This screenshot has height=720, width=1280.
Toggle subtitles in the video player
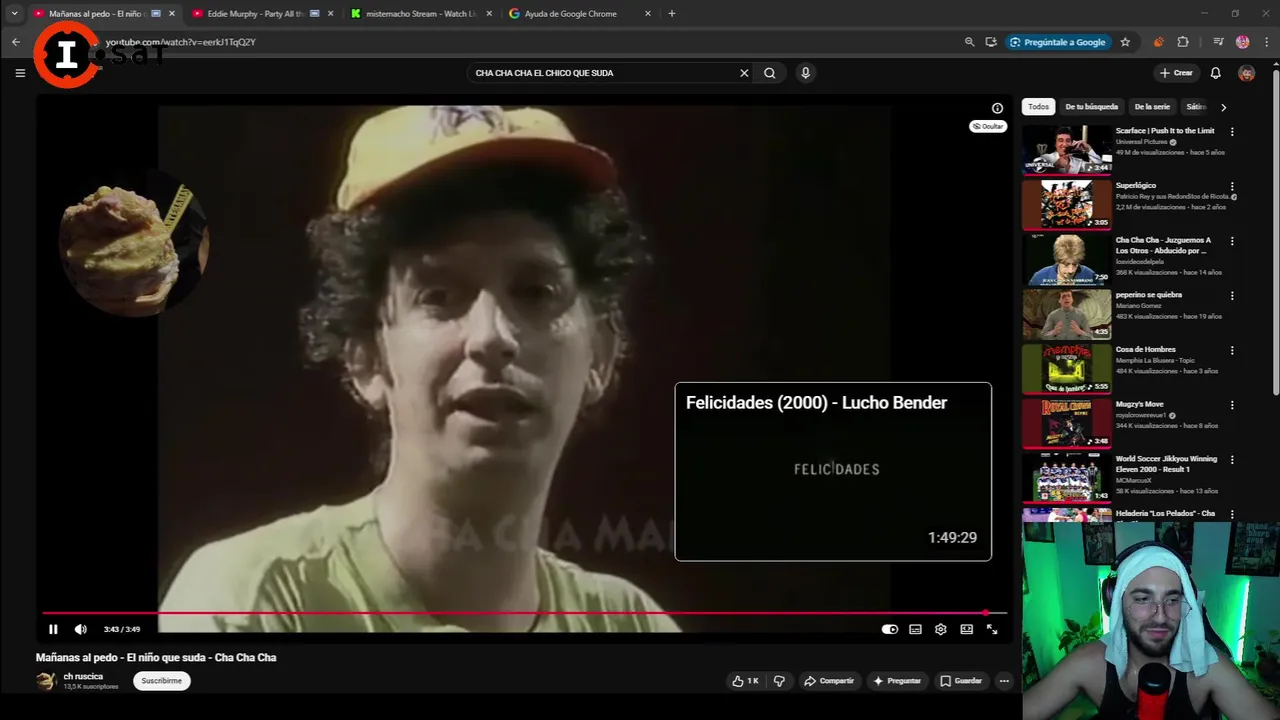915,629
